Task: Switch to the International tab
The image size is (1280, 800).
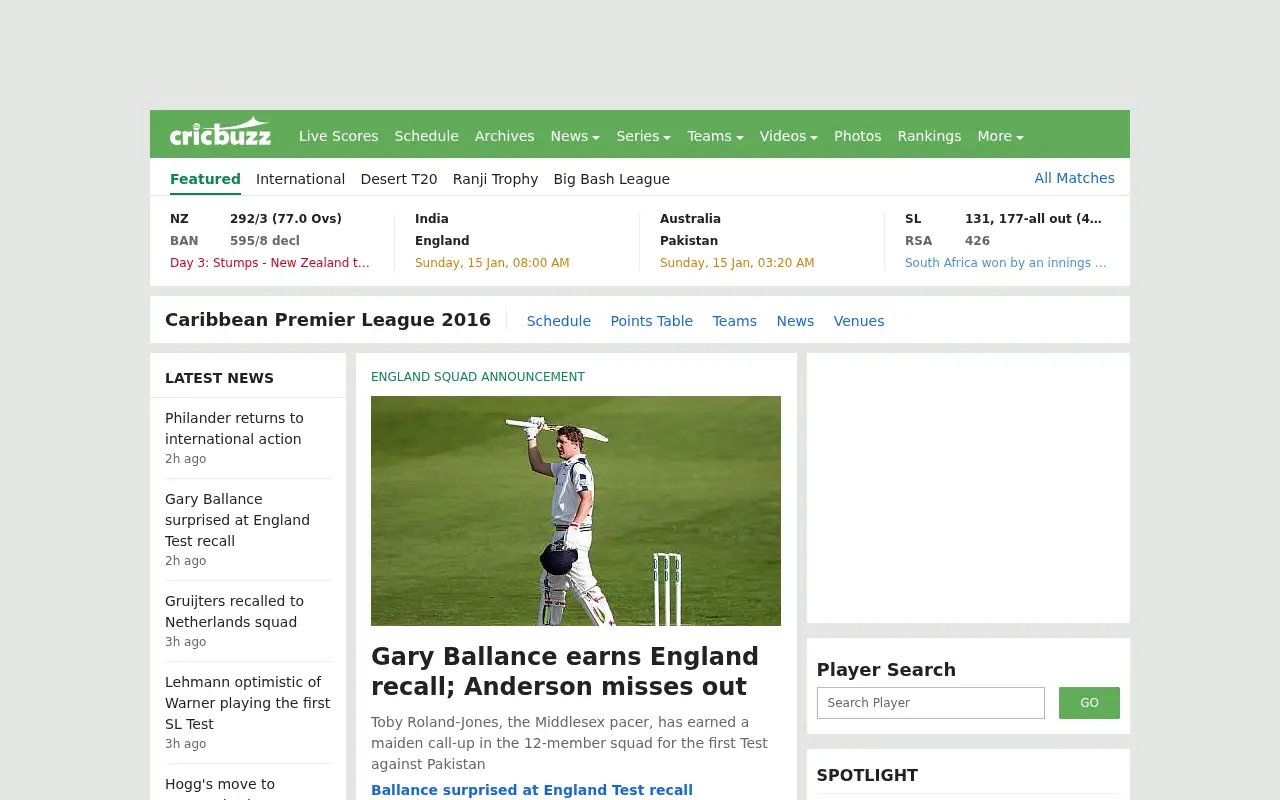Action: coord(300,179)
